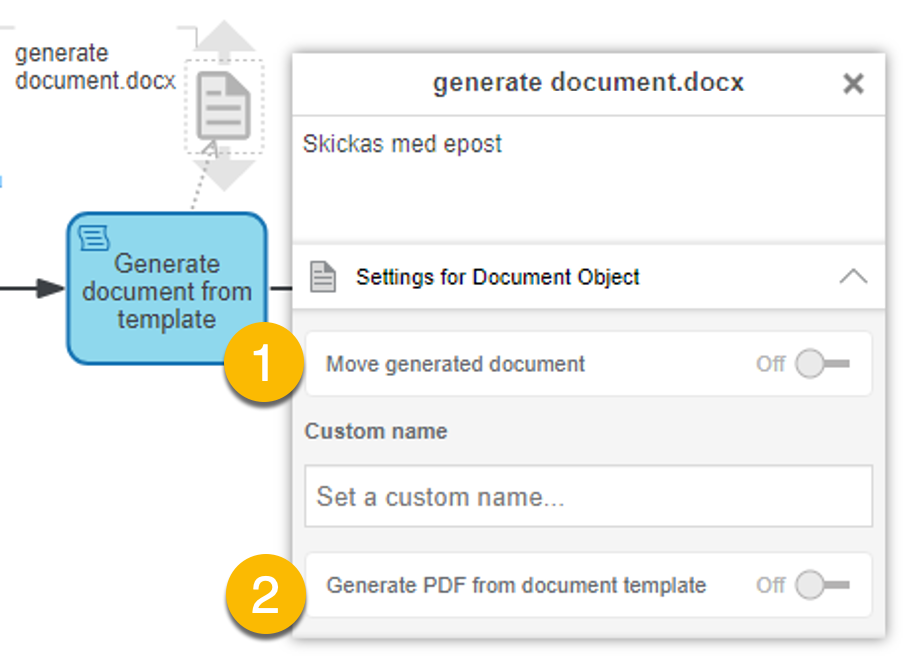Select the document data object icon on canvas
The height and width of the screenshot is (656, 904).
click(223, 105)
